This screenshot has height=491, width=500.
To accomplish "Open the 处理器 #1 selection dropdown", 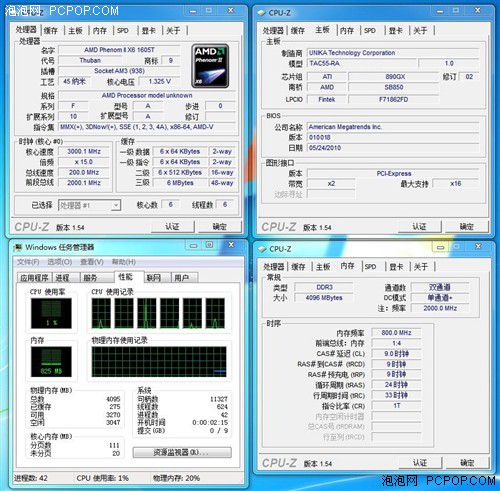I will (x=89, y=205).
